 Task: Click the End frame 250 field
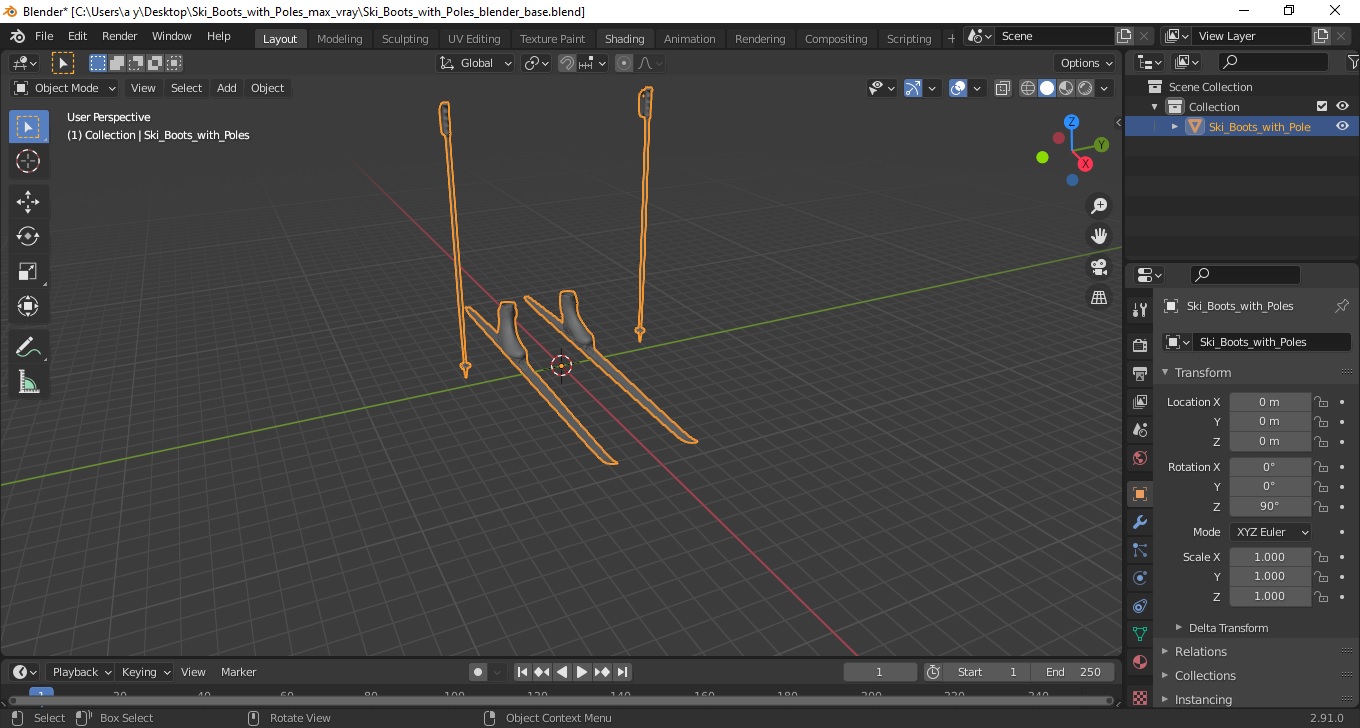click(1074, 672)
